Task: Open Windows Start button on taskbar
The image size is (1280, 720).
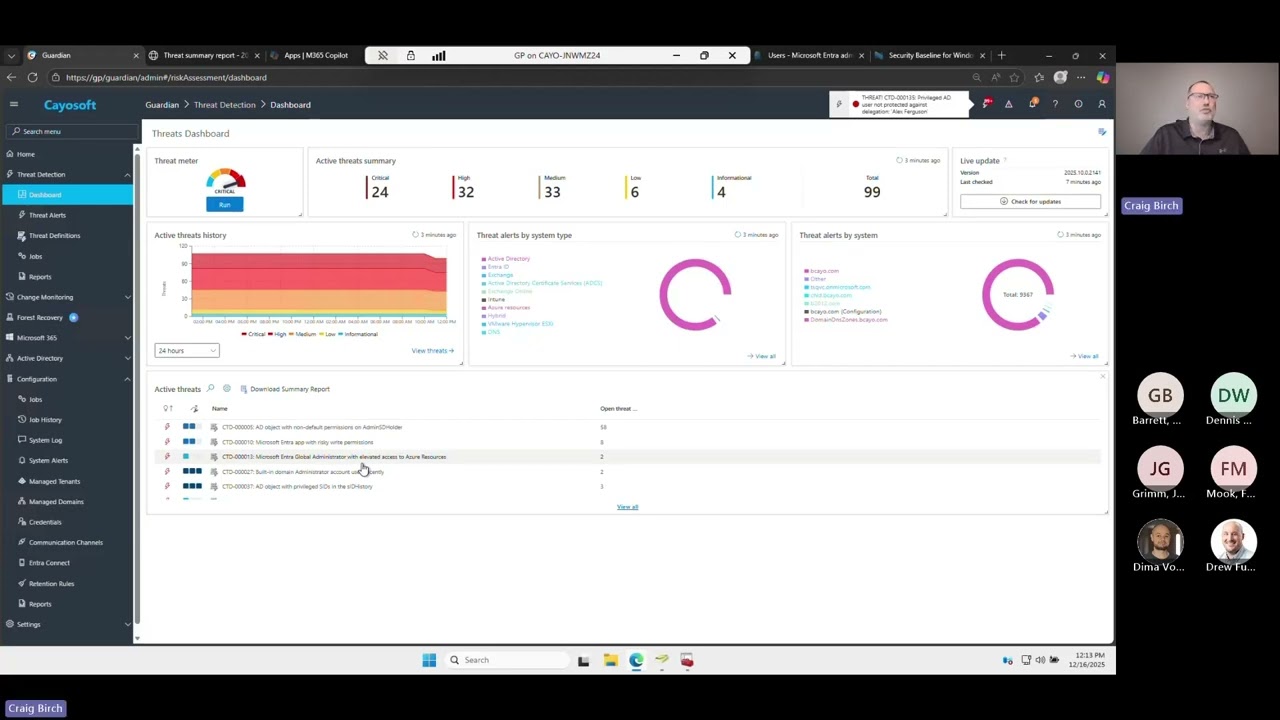Action: [429, 660]
